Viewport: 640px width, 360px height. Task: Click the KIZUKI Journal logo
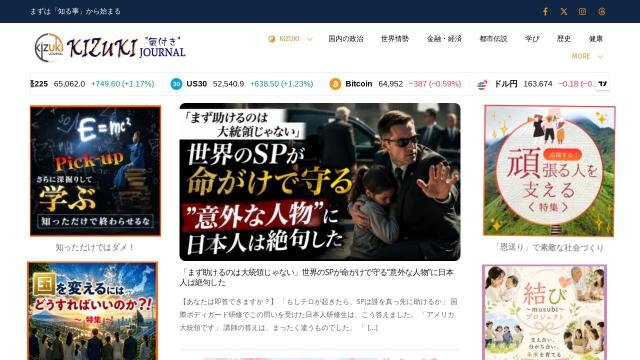click(x=110, y=47)
